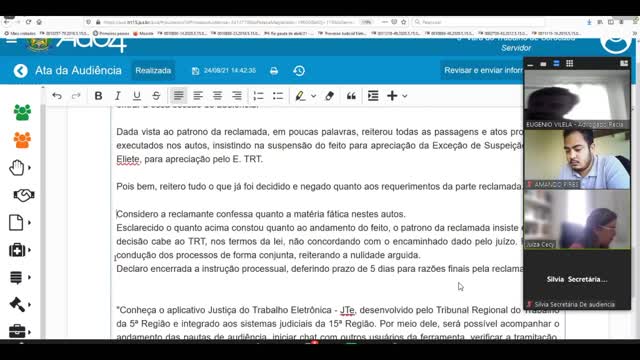The height and width of the screenshot is (360, 640).
Task: Open the highlighter color dropdown arrow
Action: click(313, 96)
